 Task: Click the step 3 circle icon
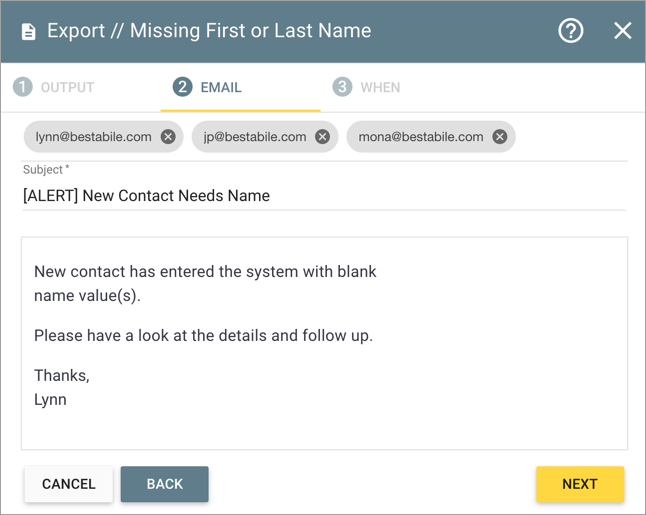(x=342, y=87)
